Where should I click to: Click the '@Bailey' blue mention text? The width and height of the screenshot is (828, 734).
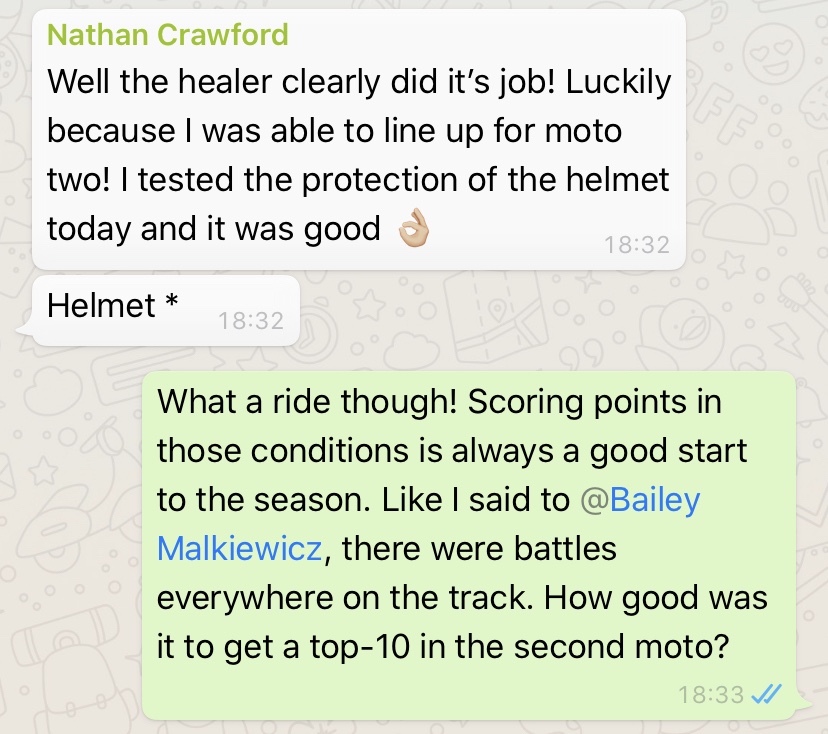(639, 500)
